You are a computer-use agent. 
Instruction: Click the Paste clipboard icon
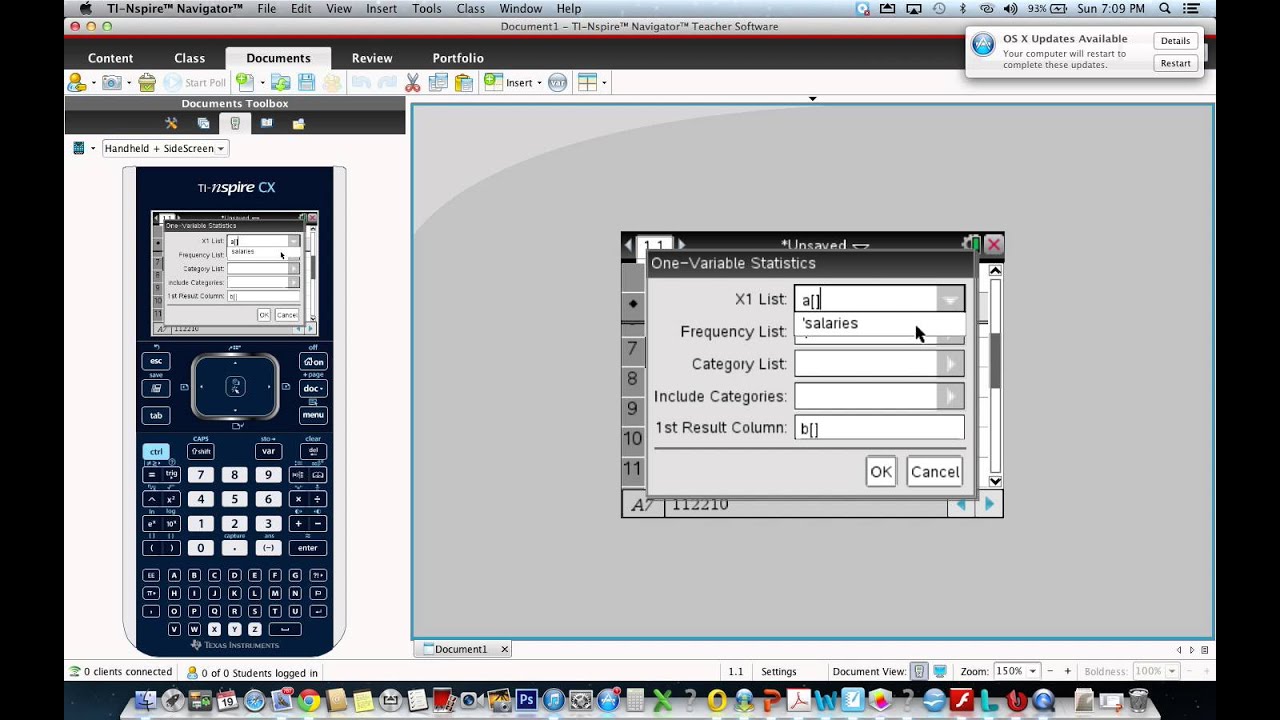pos(463,83)
